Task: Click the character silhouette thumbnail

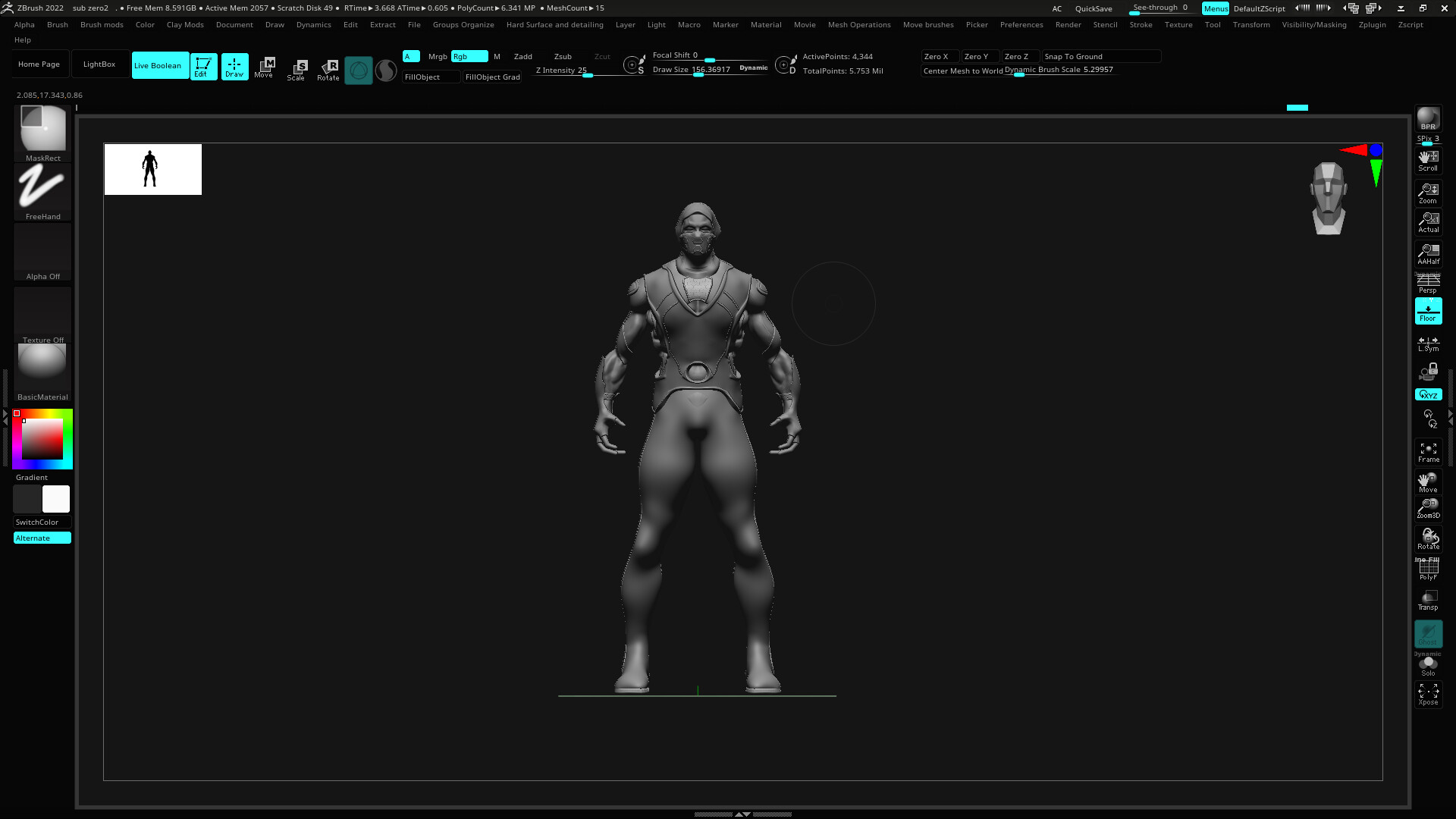Action: (x=152, y=169)
